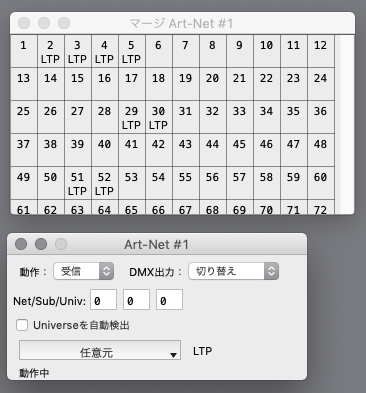Select channel 42 cell

click(159, 150)
